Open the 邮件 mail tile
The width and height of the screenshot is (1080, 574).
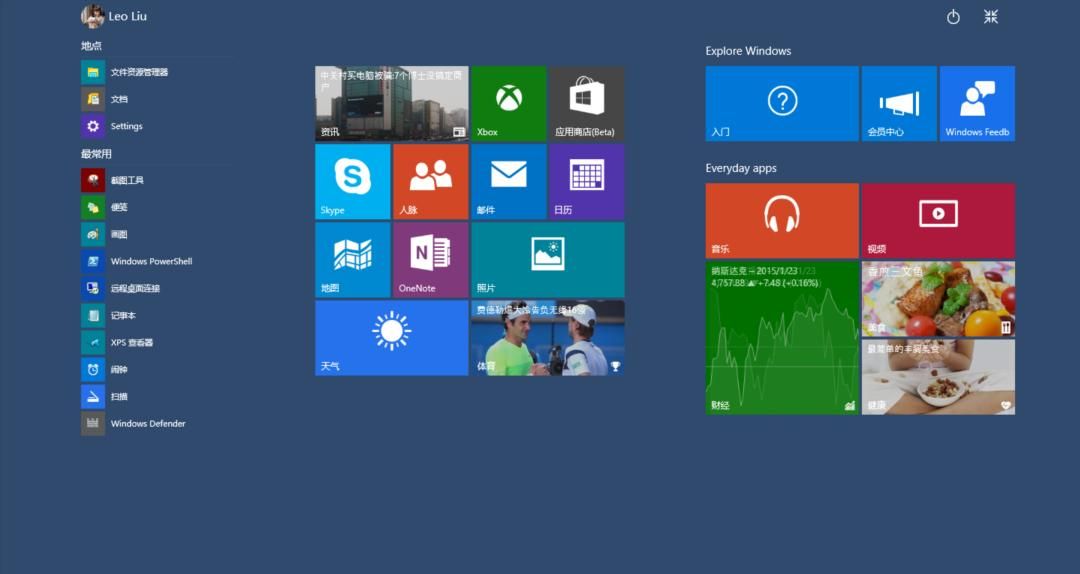tap(509, 181)
